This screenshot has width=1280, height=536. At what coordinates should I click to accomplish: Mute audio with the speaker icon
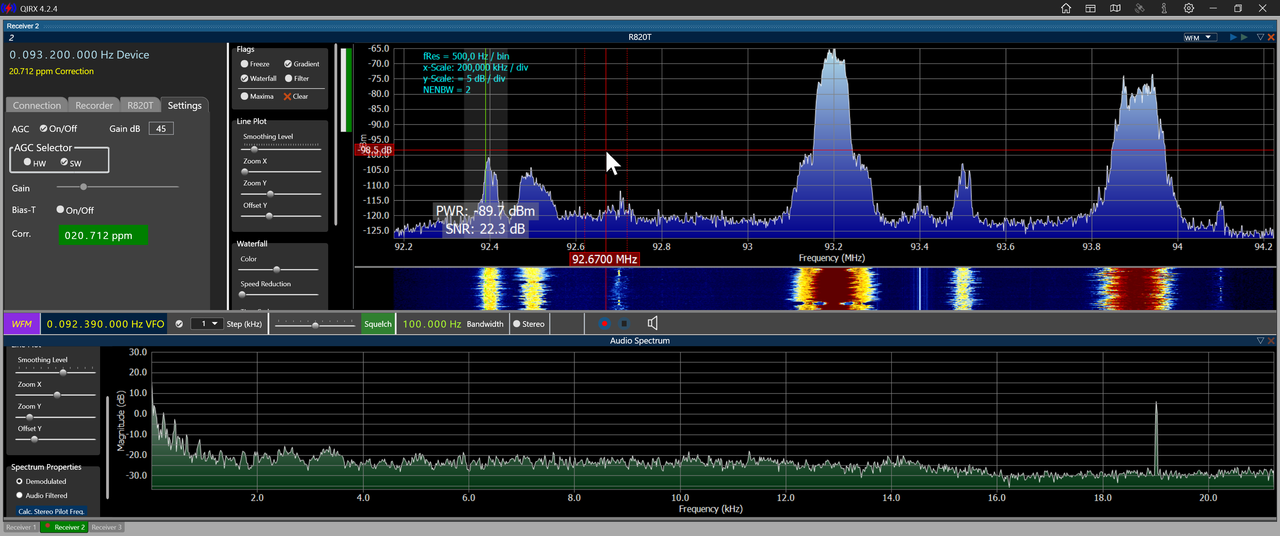pyautogui.click(x=652, y=323)
